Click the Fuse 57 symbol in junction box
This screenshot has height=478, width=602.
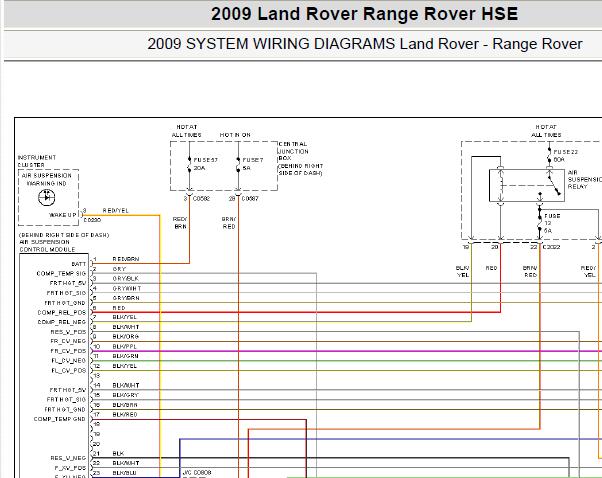(189, 164)
